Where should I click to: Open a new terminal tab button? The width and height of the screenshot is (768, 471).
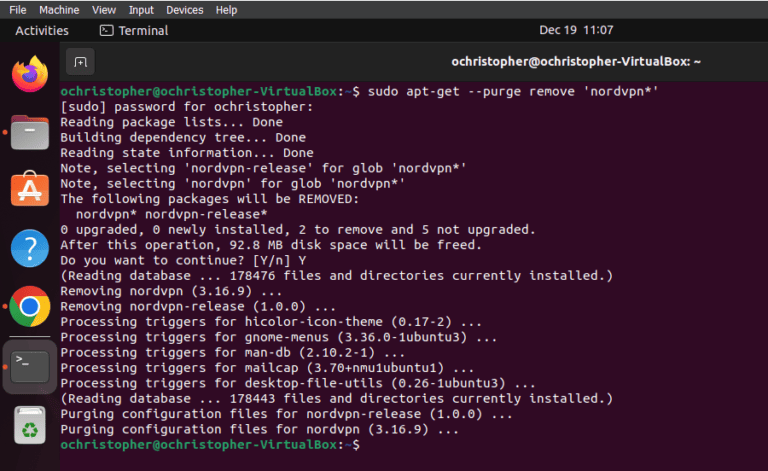tap(81, 62)
